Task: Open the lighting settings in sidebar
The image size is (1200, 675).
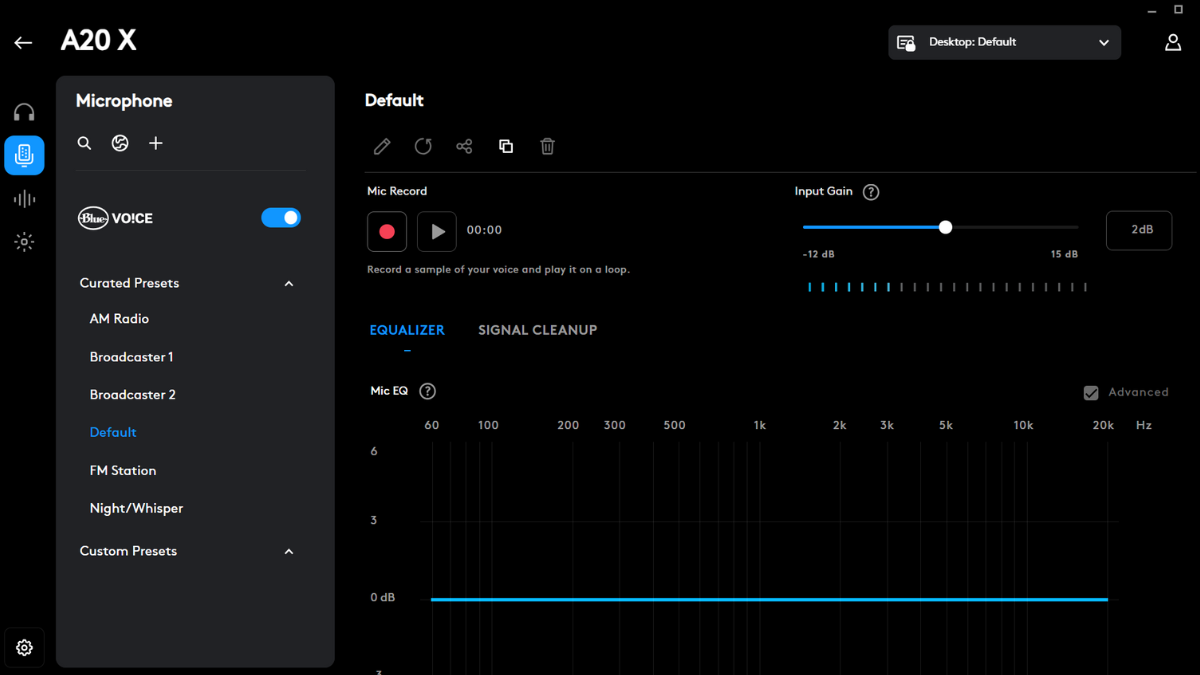Action: click(x=24, y=242)
